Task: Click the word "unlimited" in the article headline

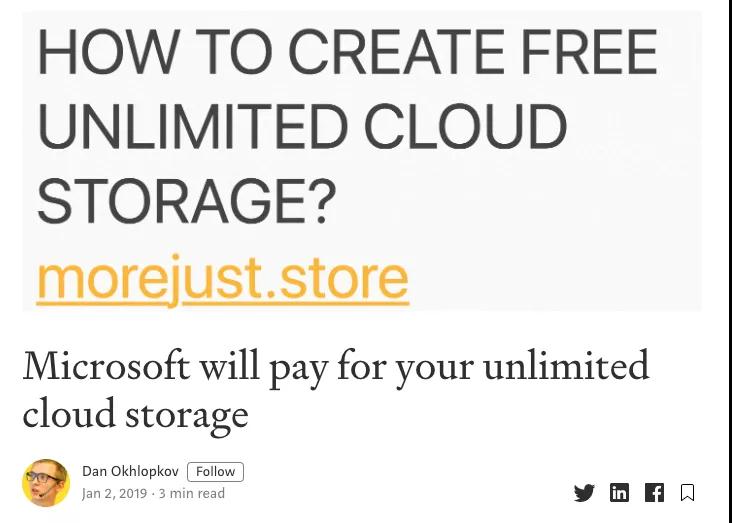Action: 565,366
